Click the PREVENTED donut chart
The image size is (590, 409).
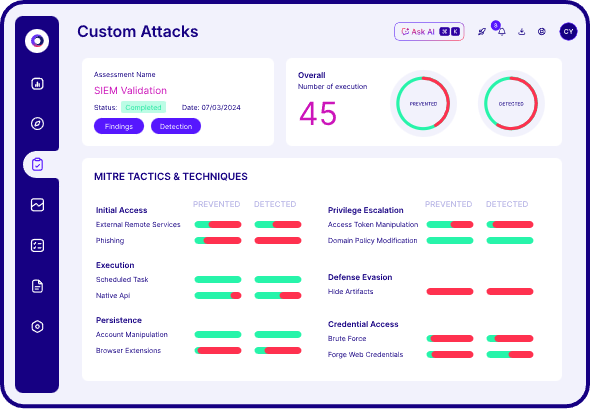point(423,103)
